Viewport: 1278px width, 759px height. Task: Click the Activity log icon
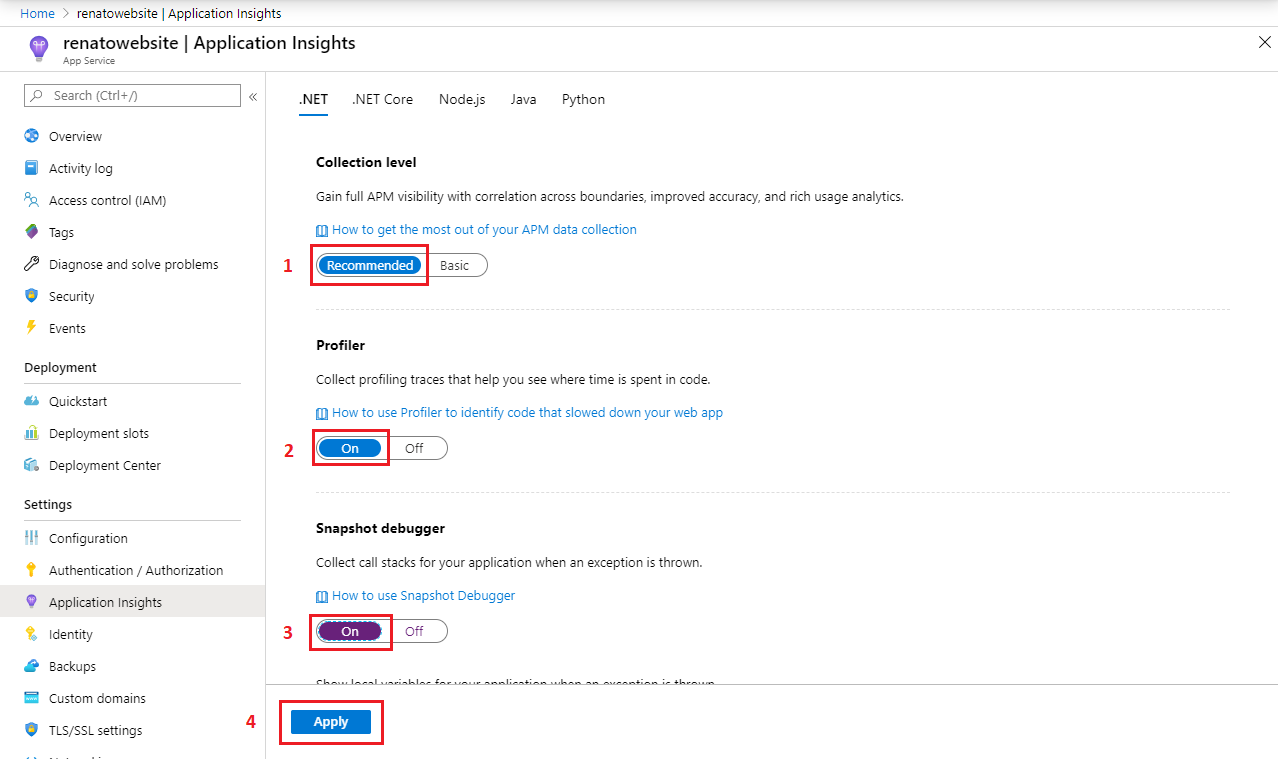(31, 168)
